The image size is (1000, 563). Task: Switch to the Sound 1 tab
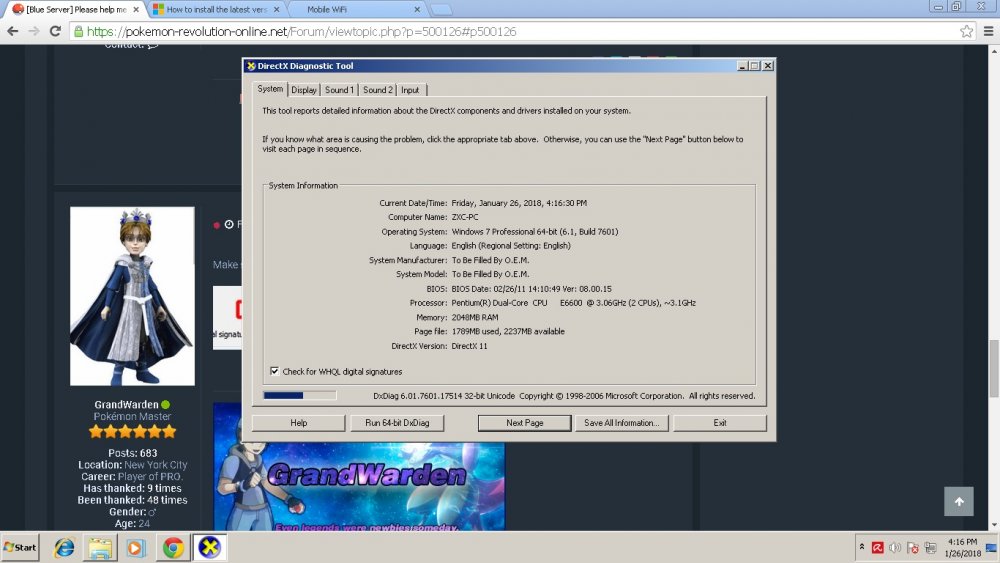[339, 90]
